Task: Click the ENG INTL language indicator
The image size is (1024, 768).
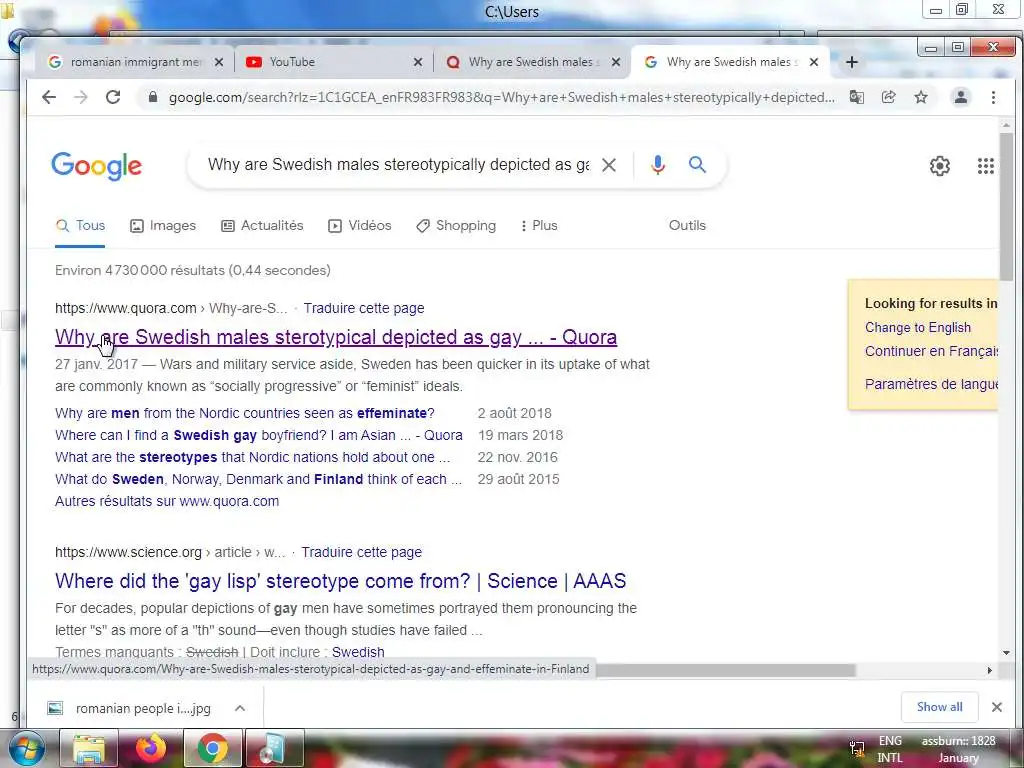Action: tap(890, 749)
